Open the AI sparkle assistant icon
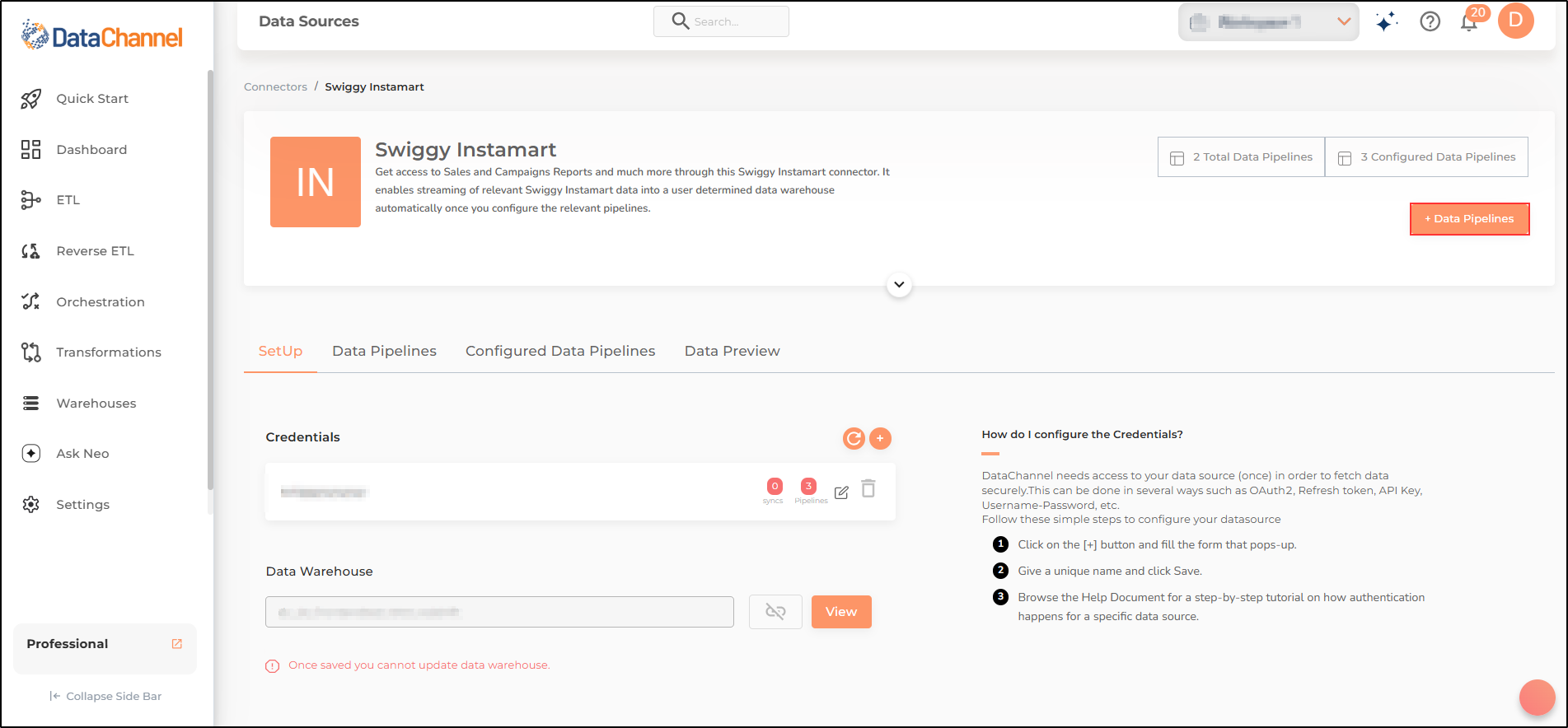Screen dimensions: 1568x728 [x=1387, y=22]
